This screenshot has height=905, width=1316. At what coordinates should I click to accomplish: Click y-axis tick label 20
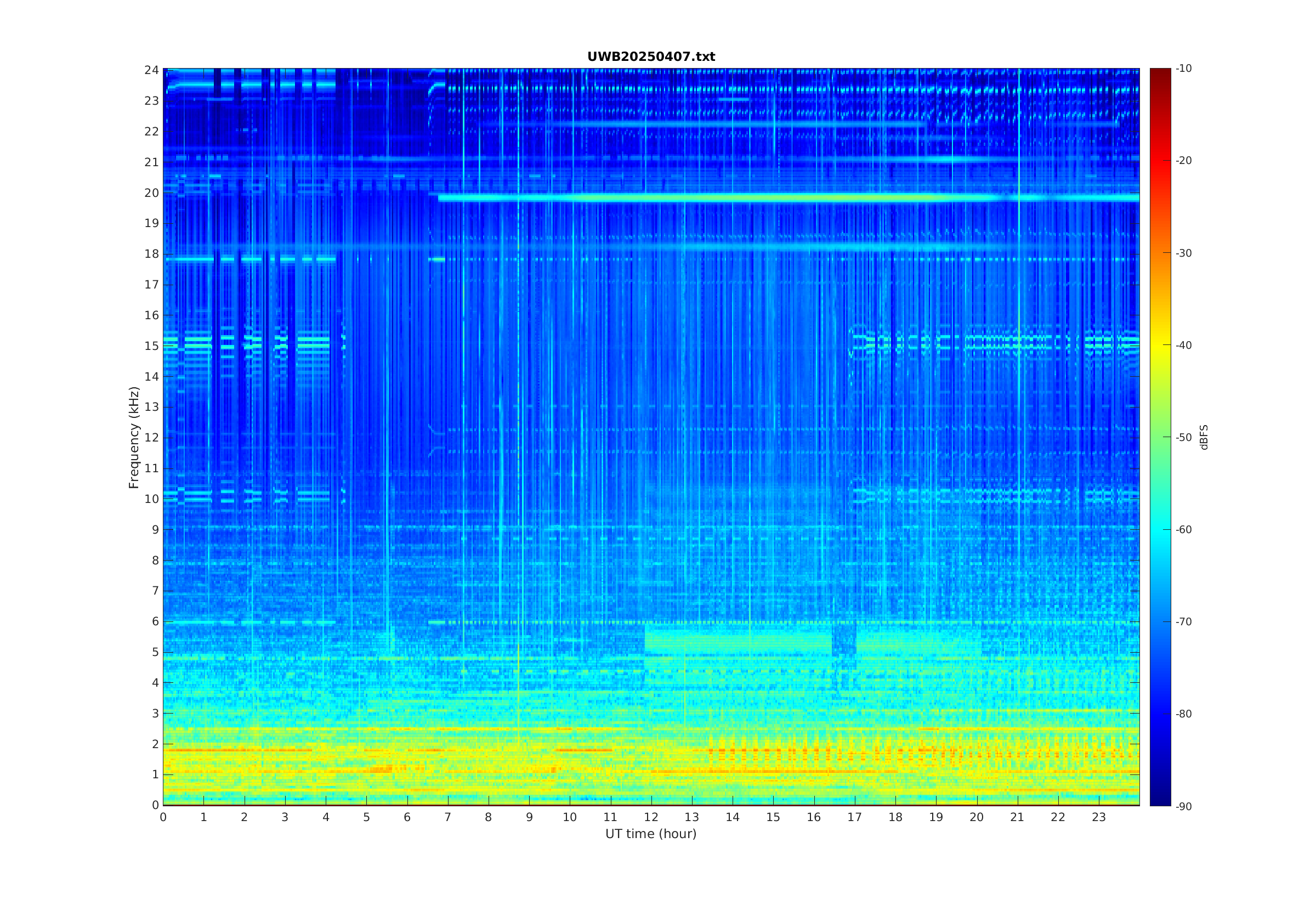[x=151, y=193]
